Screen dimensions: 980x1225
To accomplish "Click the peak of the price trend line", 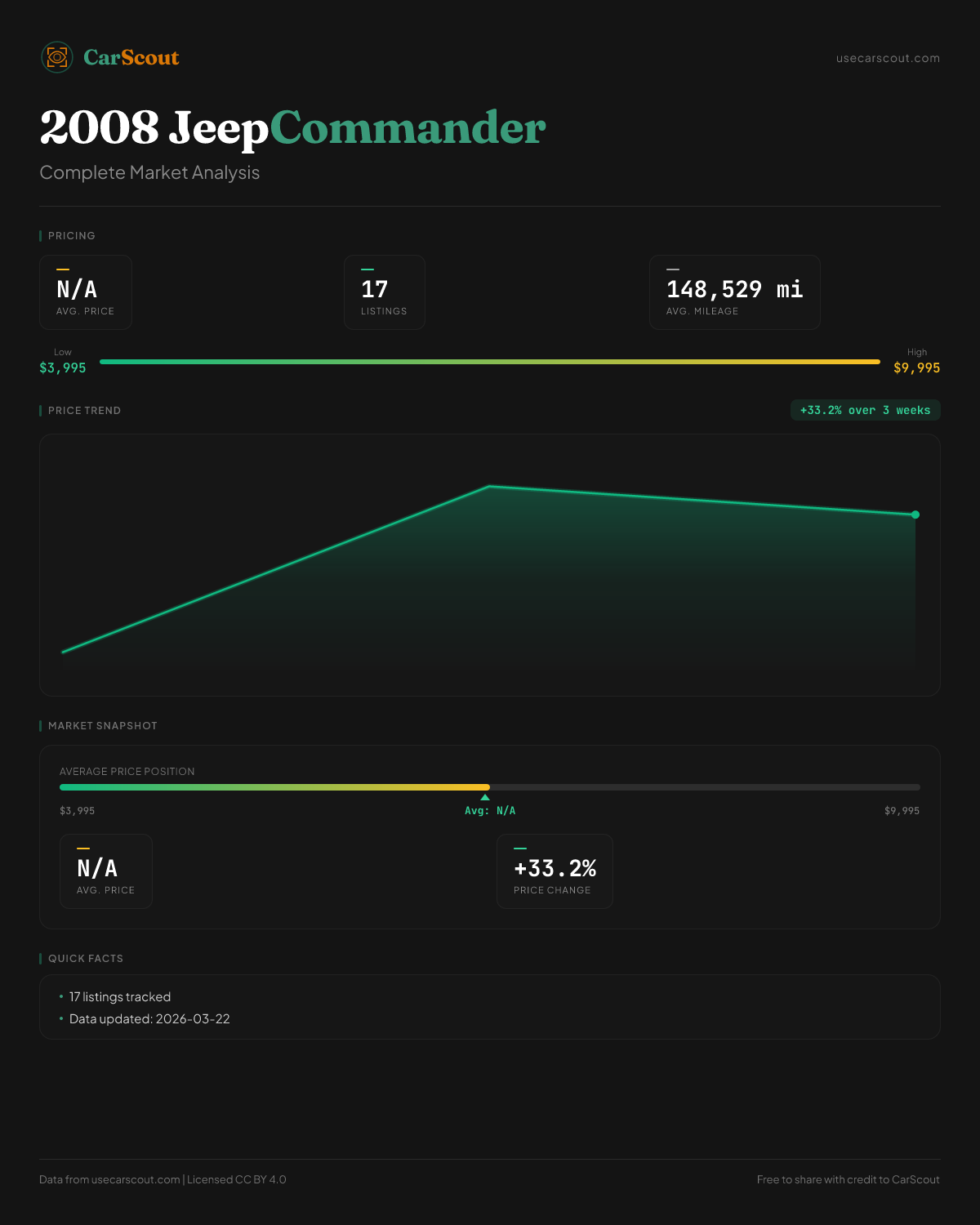I will point(489,487).
